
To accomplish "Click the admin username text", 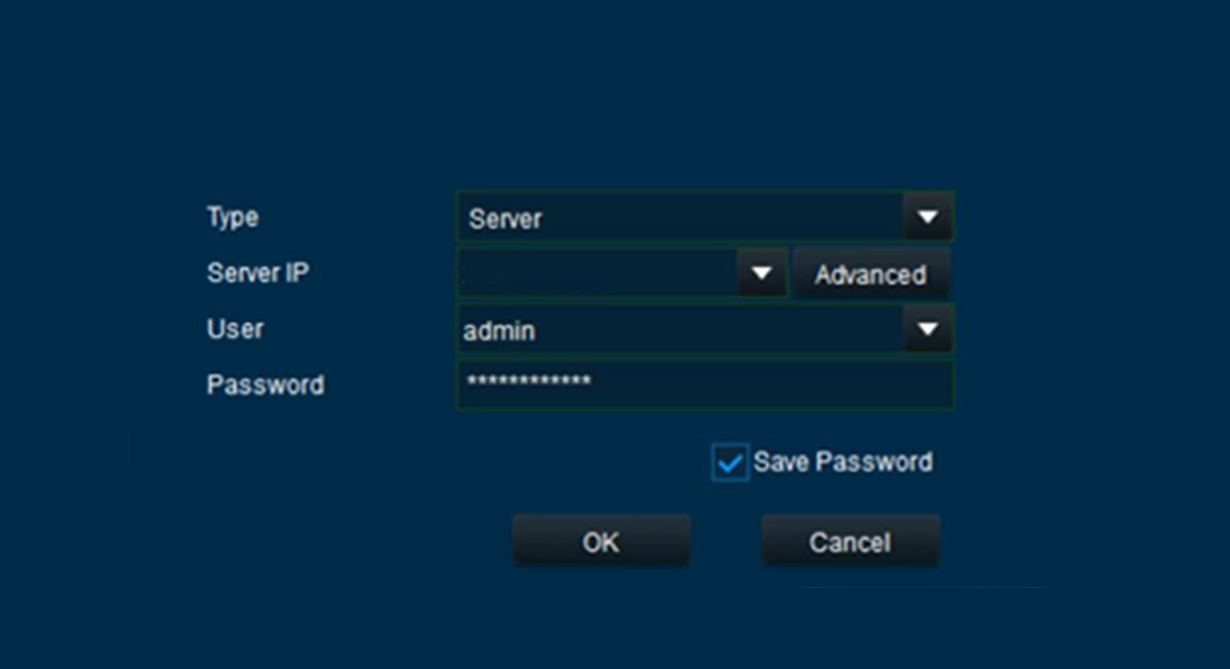I will pyautogui.click(x=499, y=331).
